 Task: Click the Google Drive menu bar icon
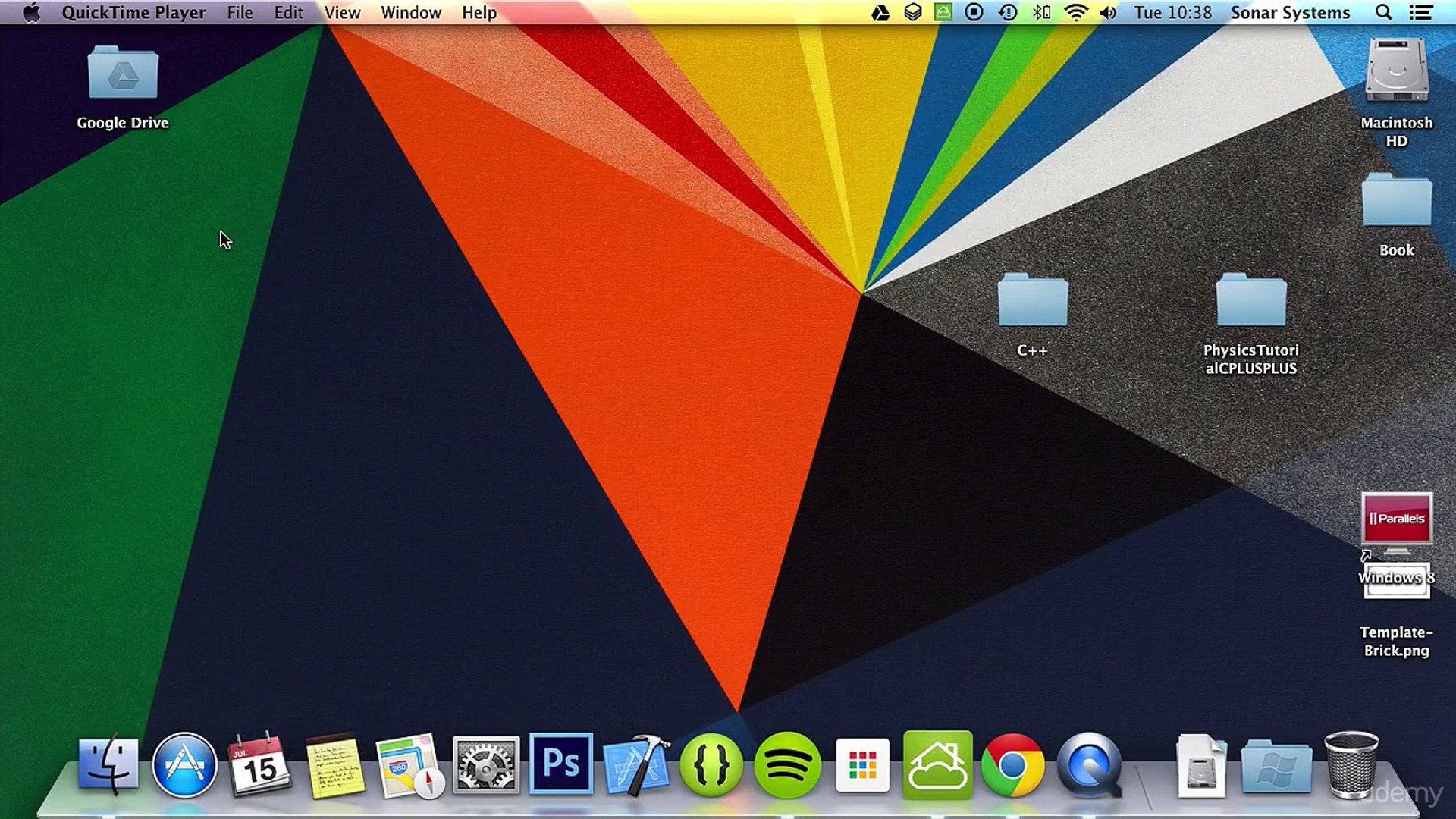880,13
